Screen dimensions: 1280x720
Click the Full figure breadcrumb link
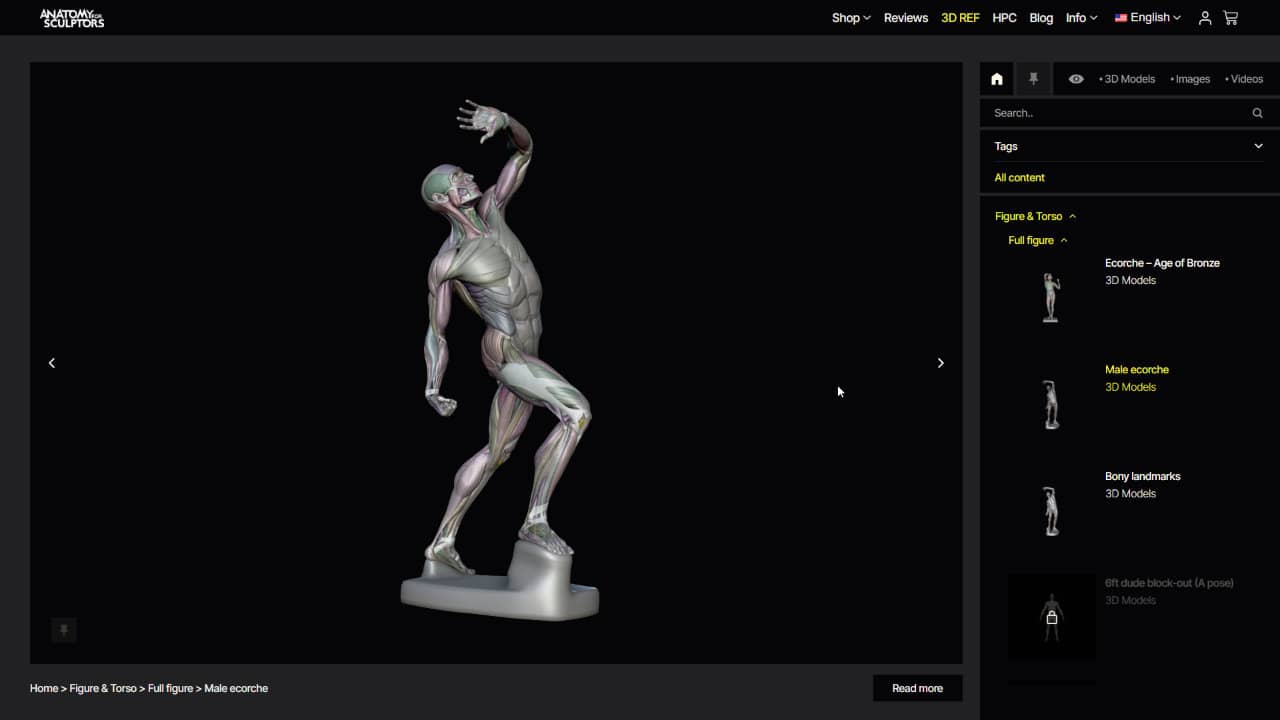tap(170, 688)
